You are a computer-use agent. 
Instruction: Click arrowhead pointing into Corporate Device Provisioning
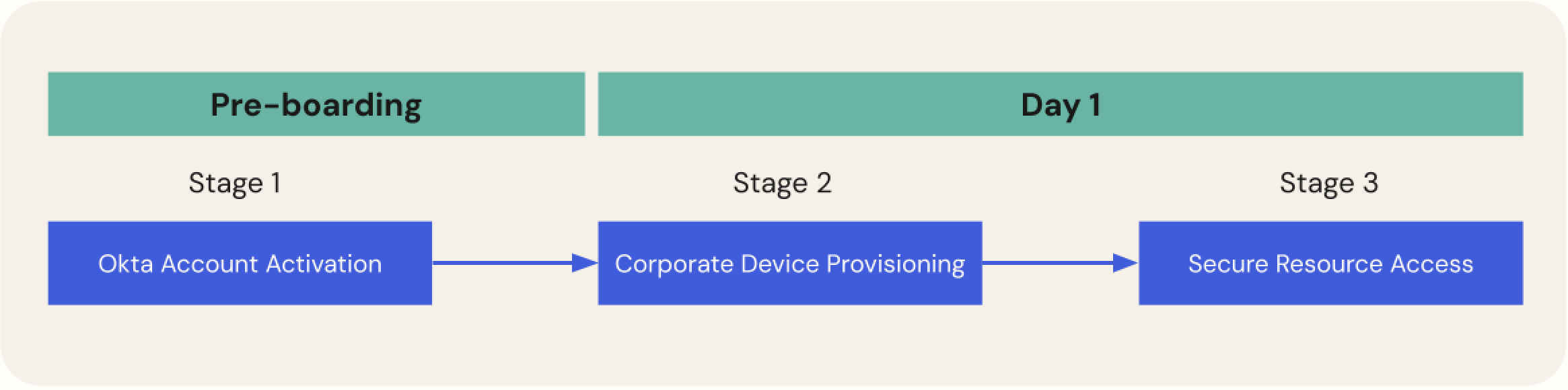585,263
